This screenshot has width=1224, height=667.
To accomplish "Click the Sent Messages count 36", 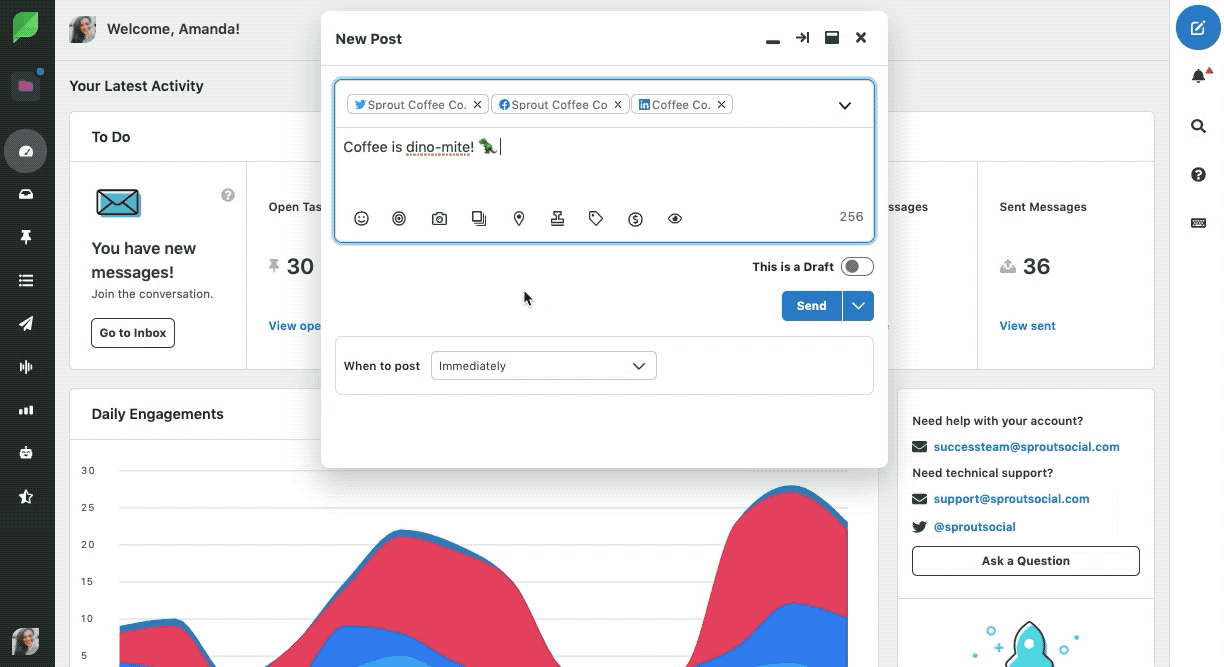I will (1036, 266).
